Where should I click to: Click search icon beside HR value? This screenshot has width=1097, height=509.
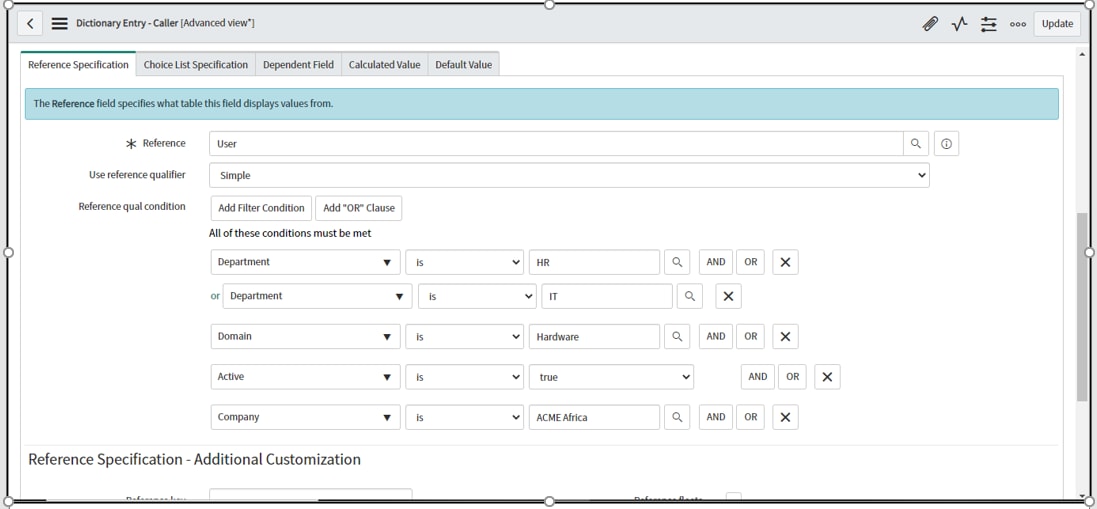677,263
